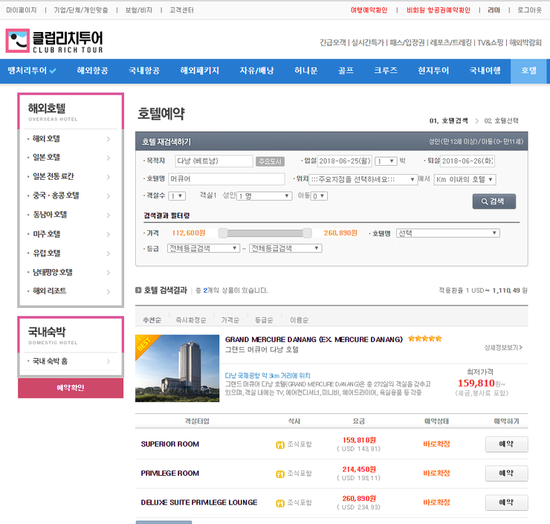Sort results by 가격순
The width and height of the screenshot is (550, 524).
tap(230, 320)
